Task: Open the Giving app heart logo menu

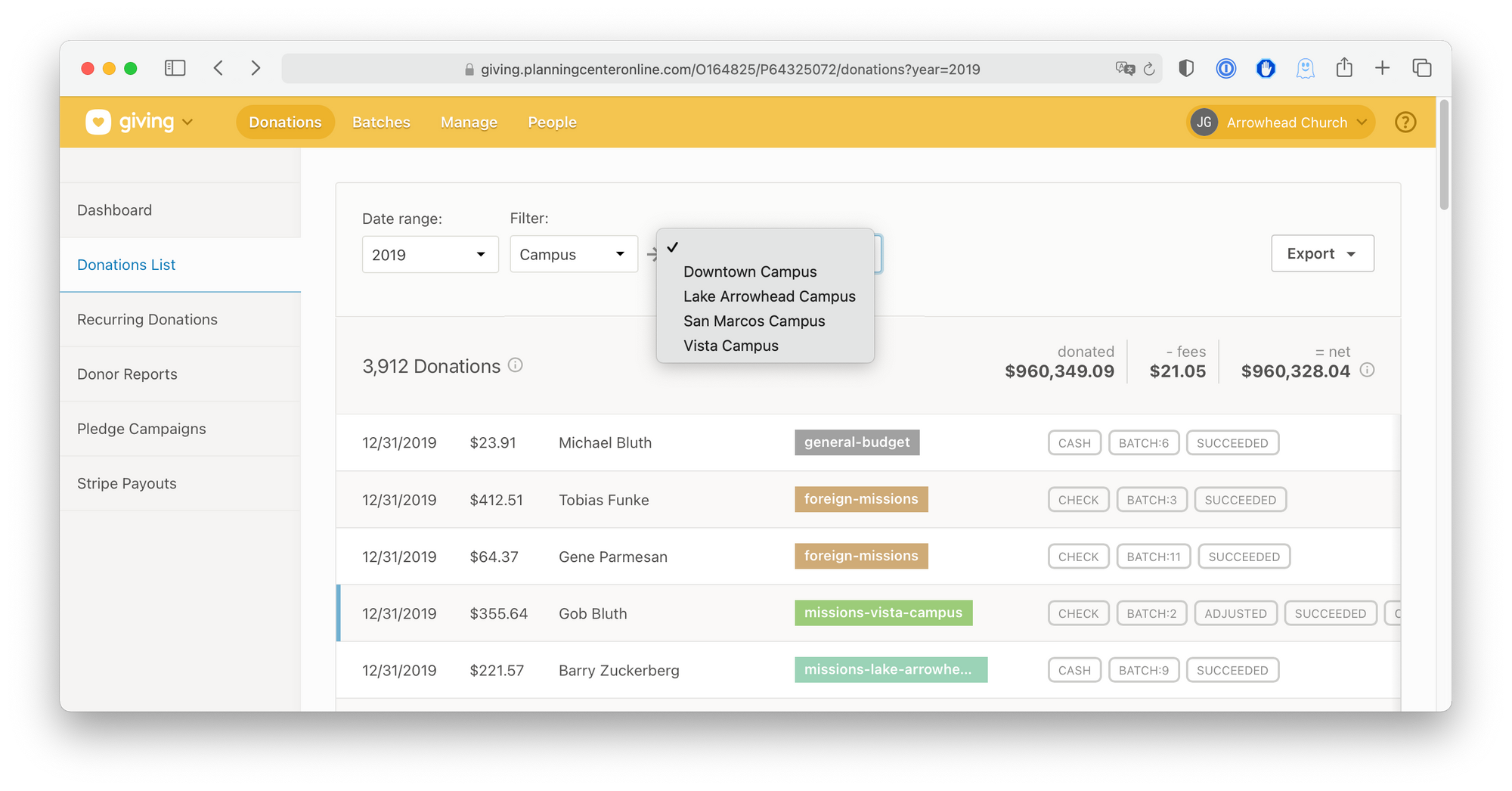Action: (x=98, y=122)
